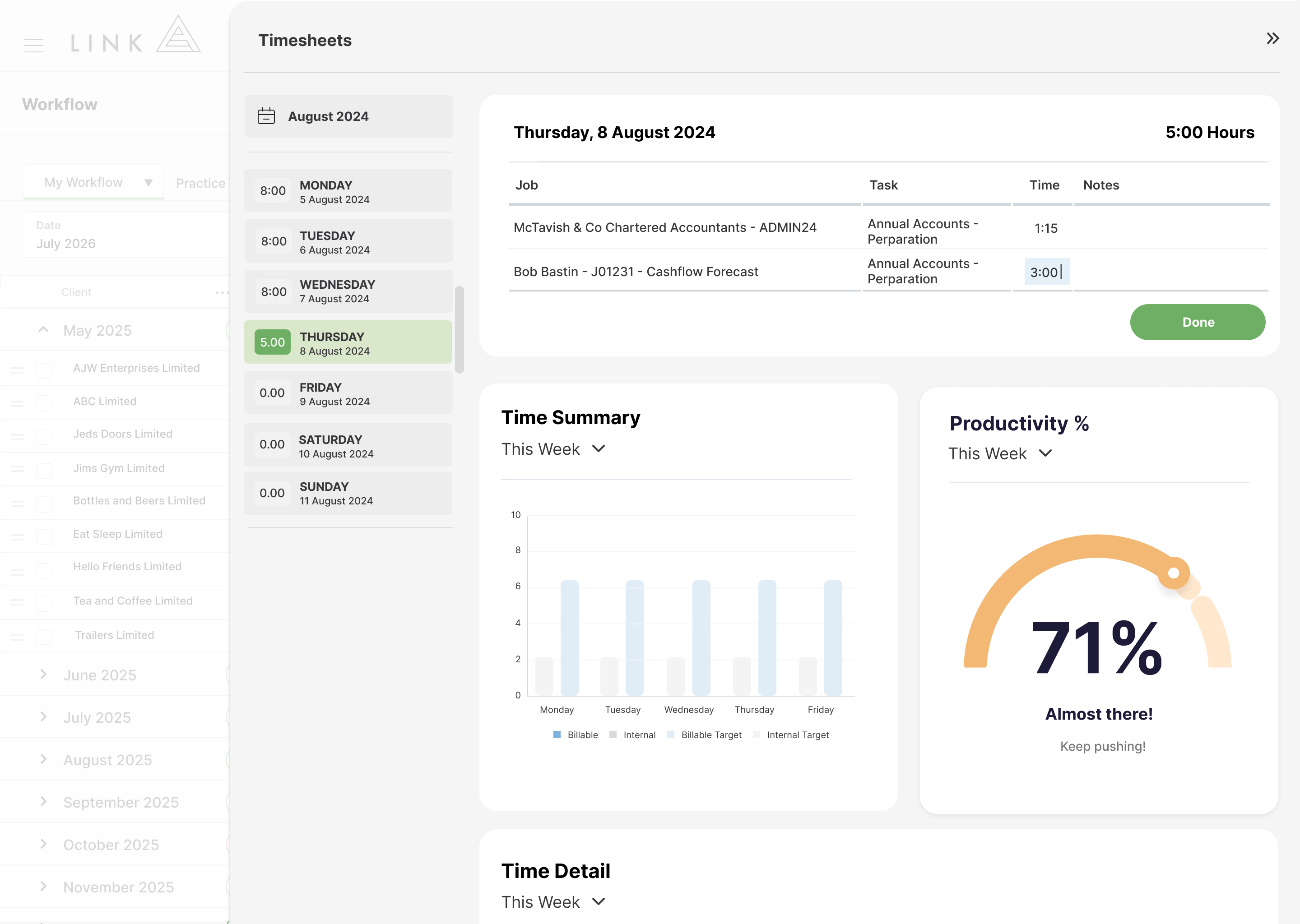Select Saturday 10 August 2024
This screenshot has height=924, width=1300.
[x=348, y=445]
